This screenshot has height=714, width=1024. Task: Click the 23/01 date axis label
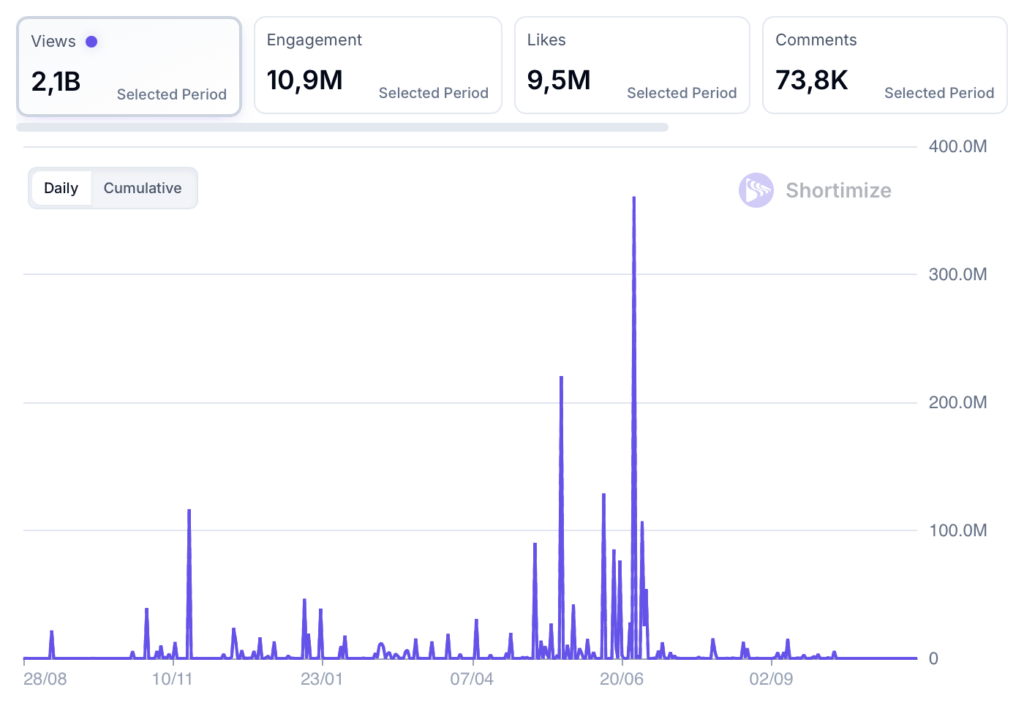pyautogui.click(x=321, y=679)
